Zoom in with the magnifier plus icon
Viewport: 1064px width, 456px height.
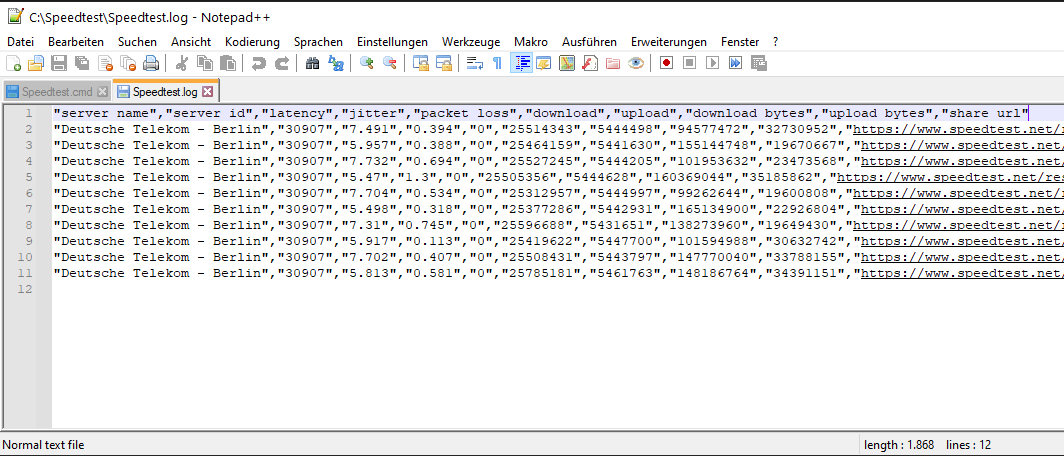(x=367, y=64)
